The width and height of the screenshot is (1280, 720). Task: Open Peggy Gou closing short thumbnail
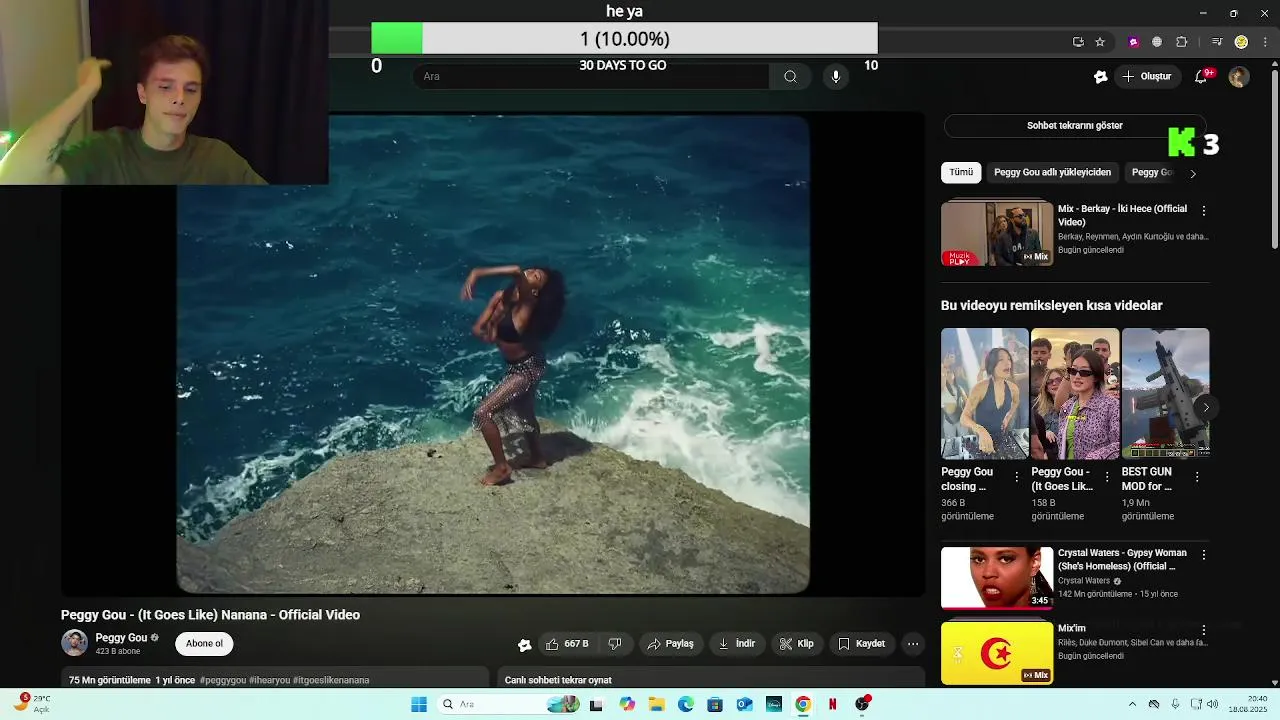pos(985,393)
